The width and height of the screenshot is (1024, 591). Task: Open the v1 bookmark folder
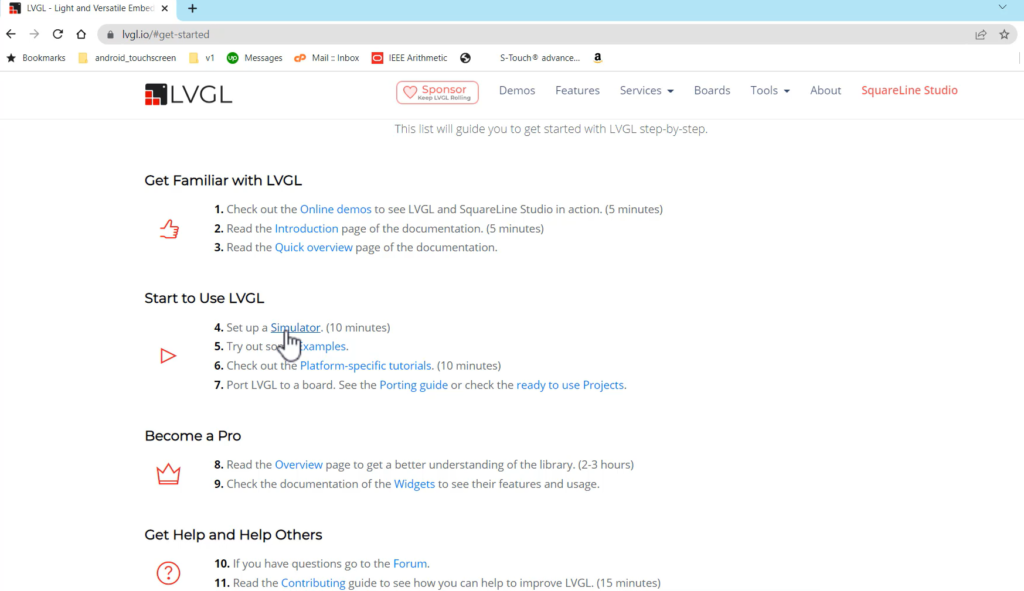click(202, 57)
